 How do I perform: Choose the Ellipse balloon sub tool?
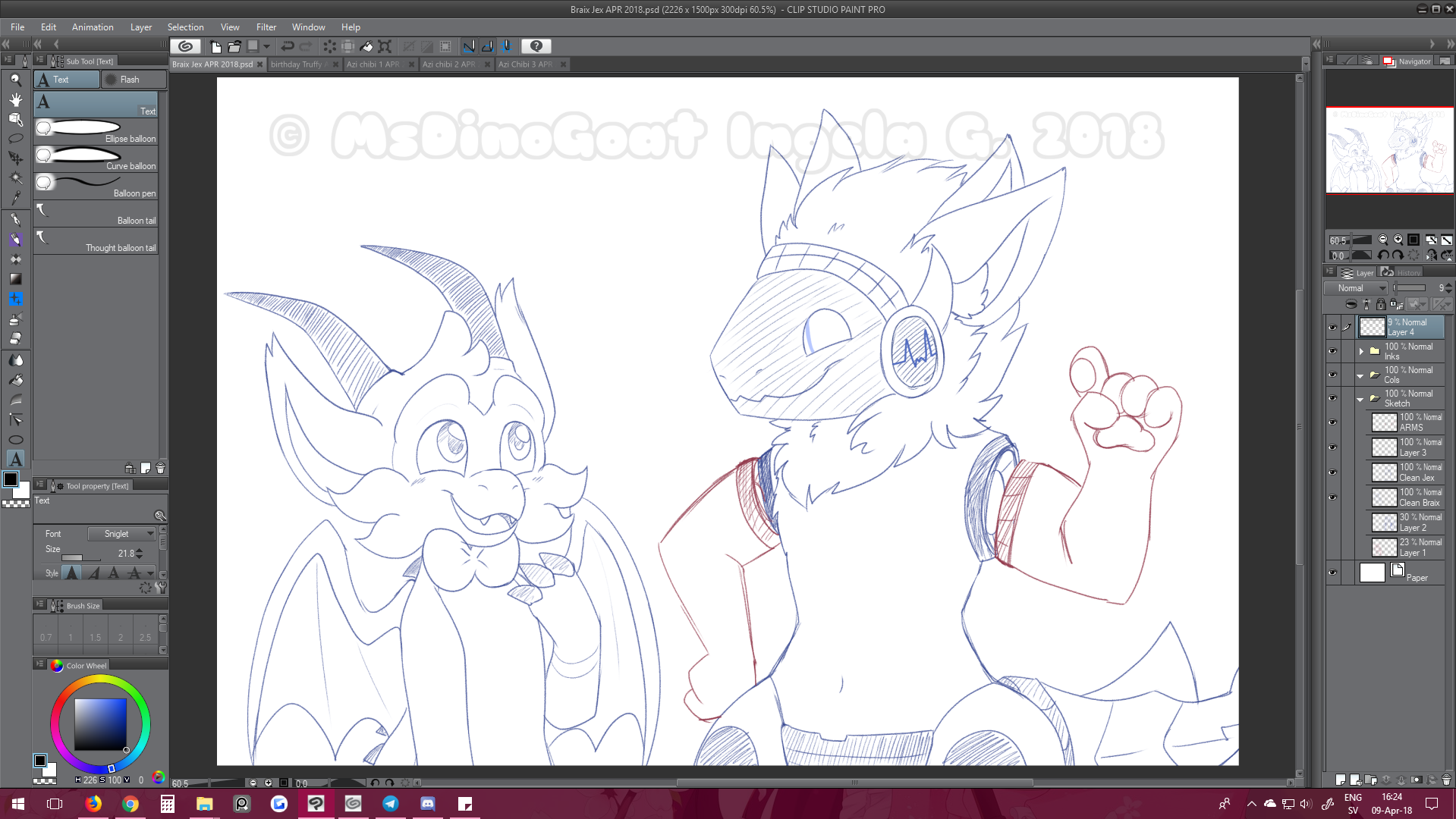tap(96, 132)
